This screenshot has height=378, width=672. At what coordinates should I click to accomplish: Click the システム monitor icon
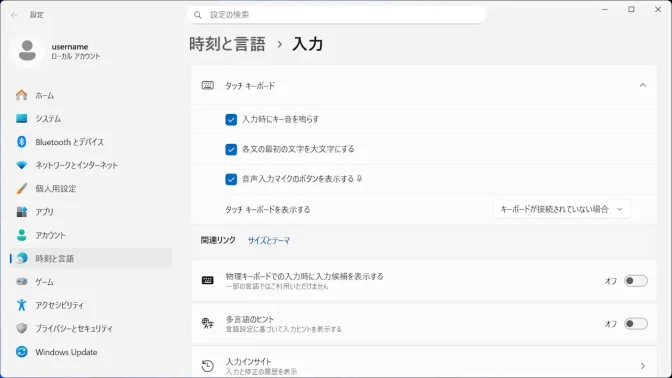click(21, 118)
